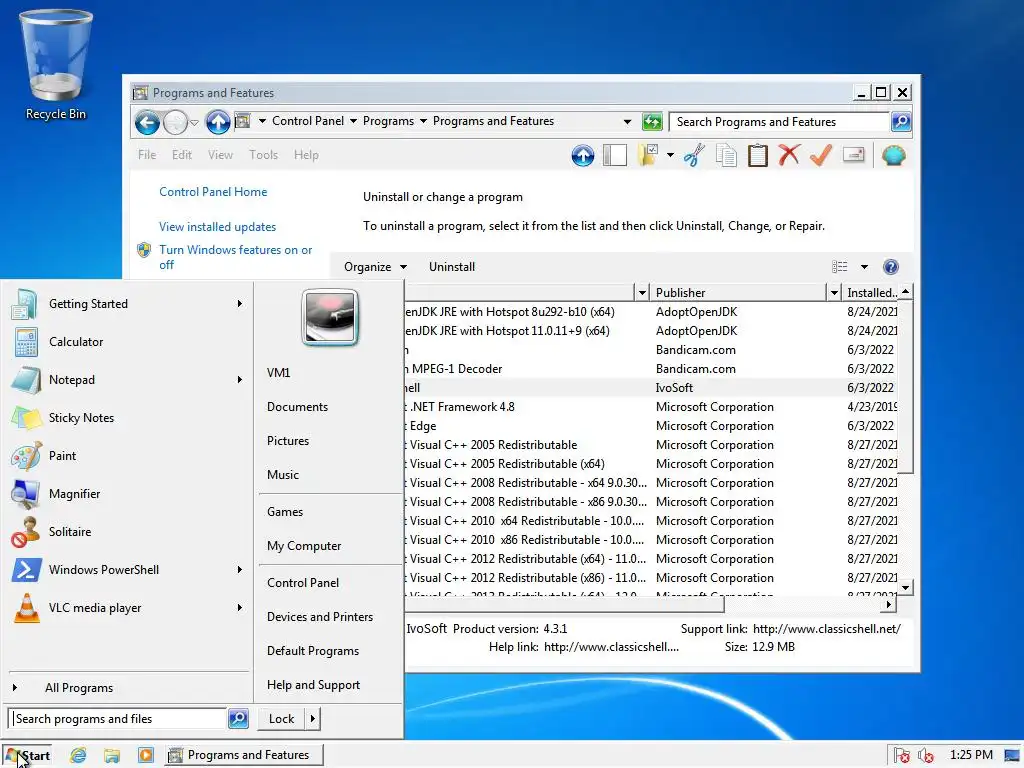Expand All Programs in the Start menu
Image resolution: width=1024 pixels, height=768 pixels.
point(78,688)
